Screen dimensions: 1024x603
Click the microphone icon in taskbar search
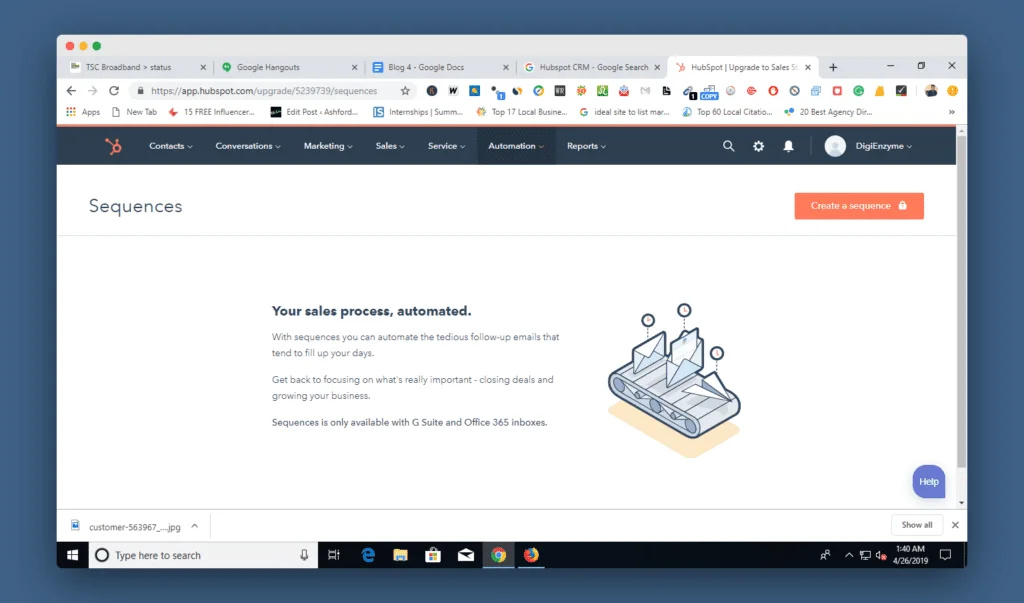(x=304, y=555)
